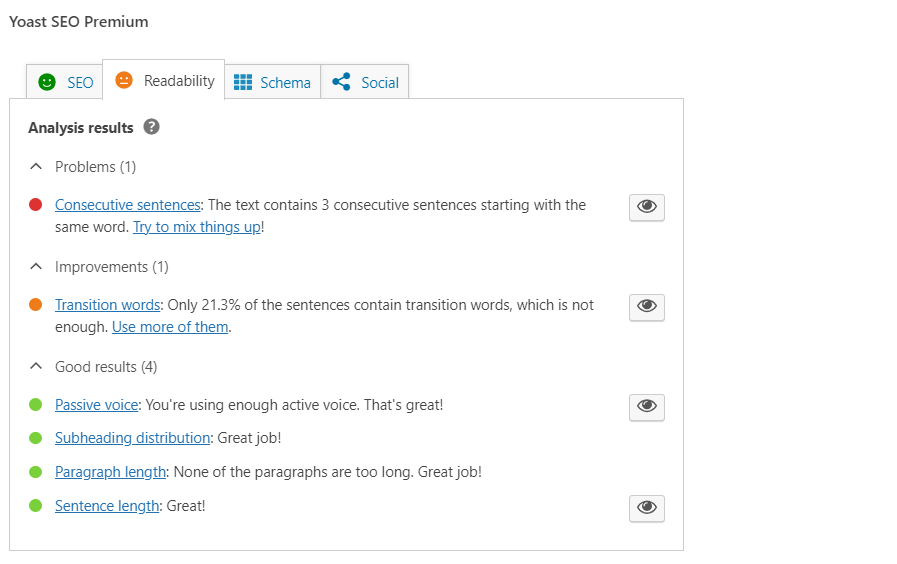Click the orange face Readability icon
This screenshot has width=897, height=564.
(x=124, y=80)
